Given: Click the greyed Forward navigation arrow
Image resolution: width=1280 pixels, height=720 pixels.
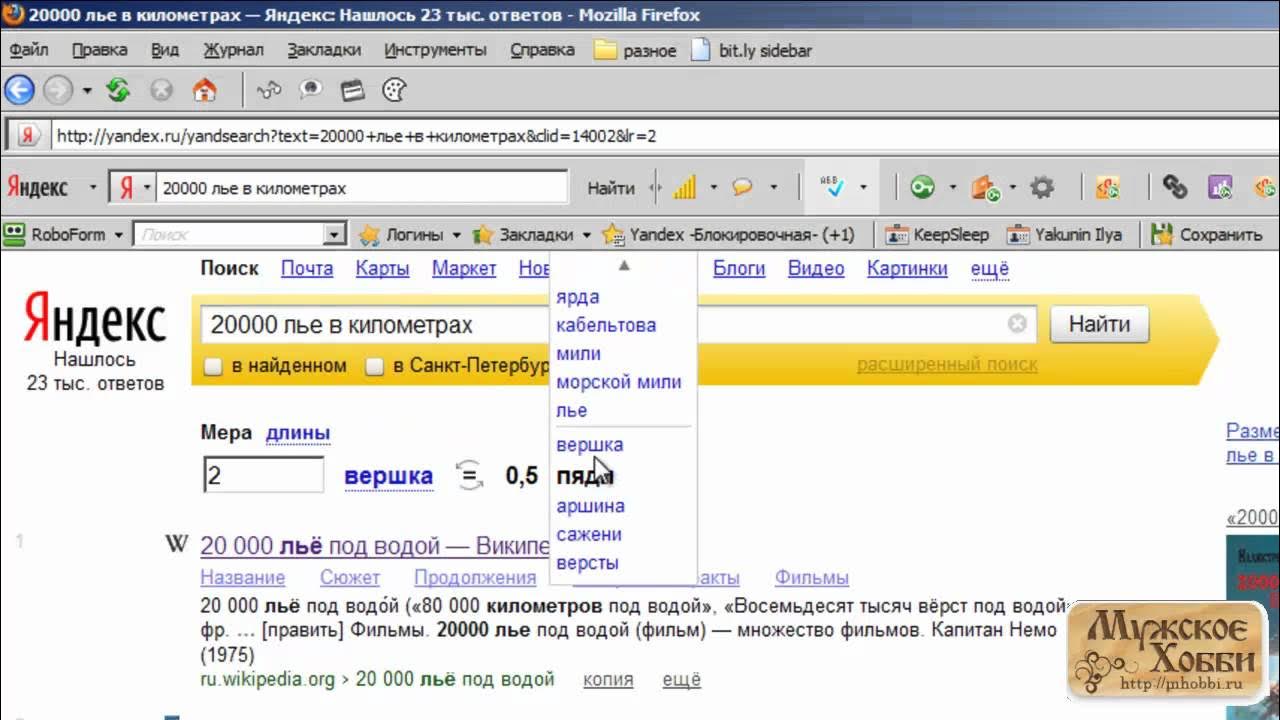Looking at the screenshot, I should click(x=58, y=90).
